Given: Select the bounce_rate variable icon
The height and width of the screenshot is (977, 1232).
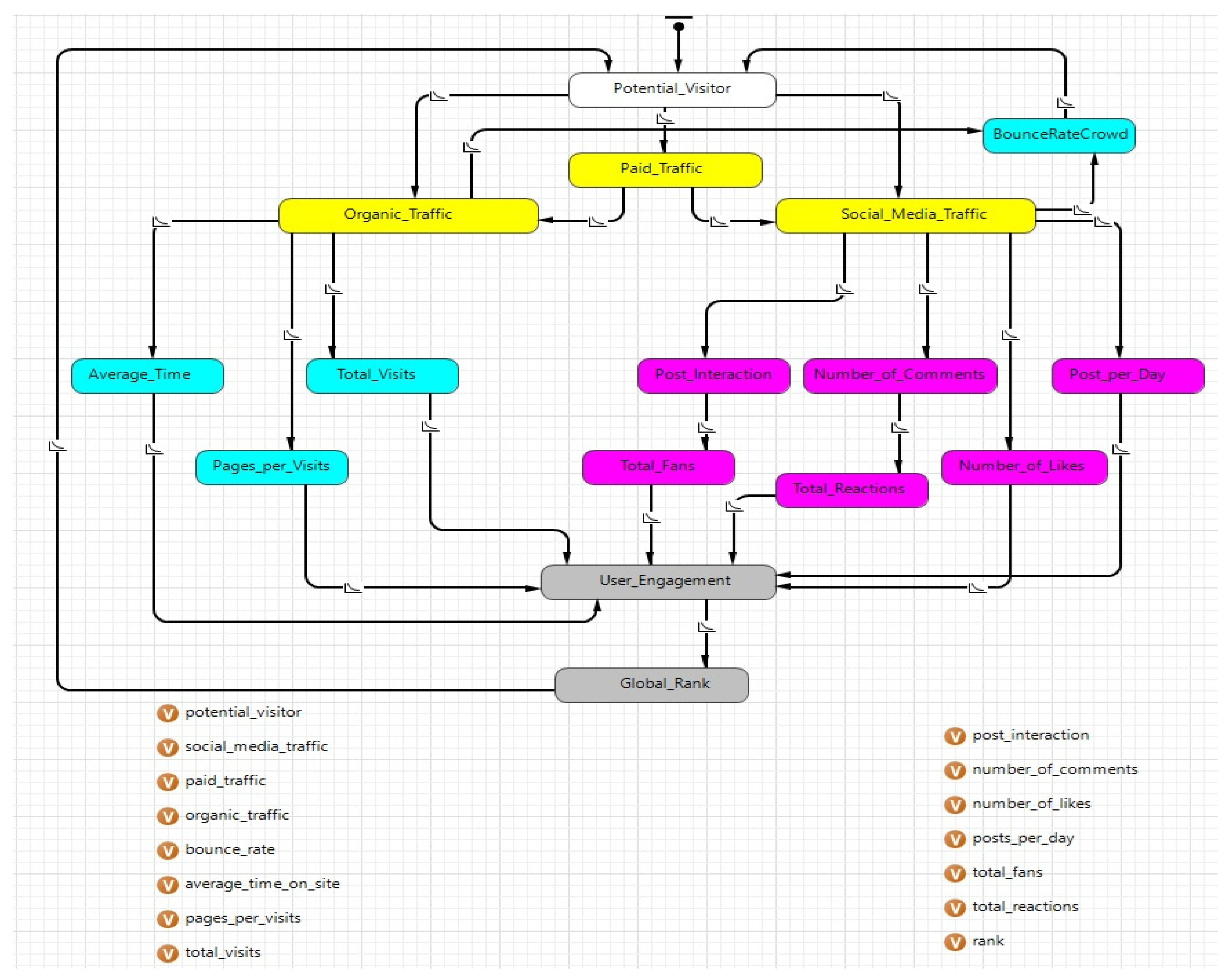Looking at the screenshot, I should (x=168, y=851).
